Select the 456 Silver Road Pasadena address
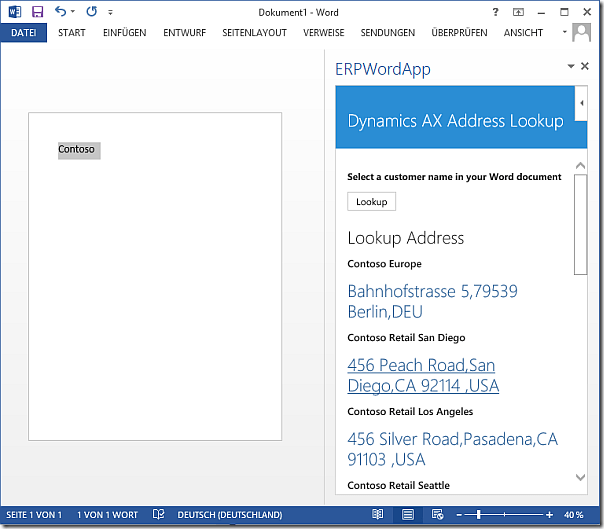604x529 pixels. pos(453,449)
